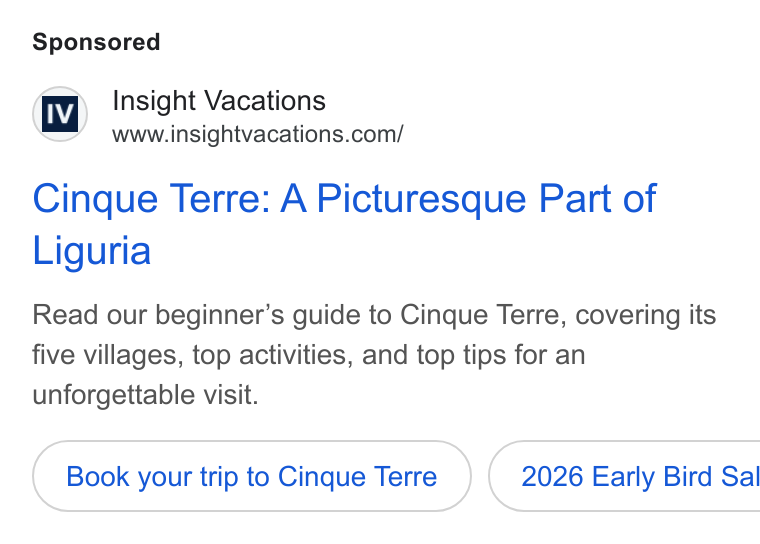The height and width of the screenshot is (544, 760).
Task: Click 'Vacations' in the advertiser name
Action: (x=265, y=101)
